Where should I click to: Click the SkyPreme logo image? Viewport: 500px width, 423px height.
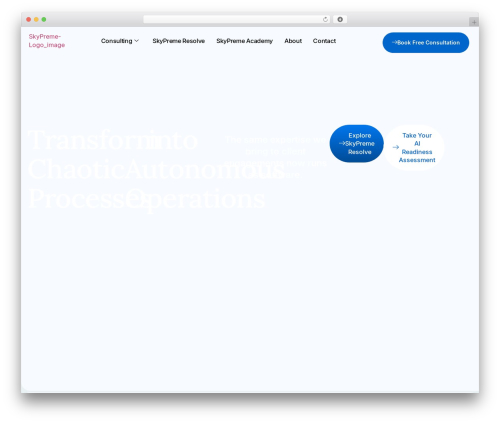coord(47,41)
